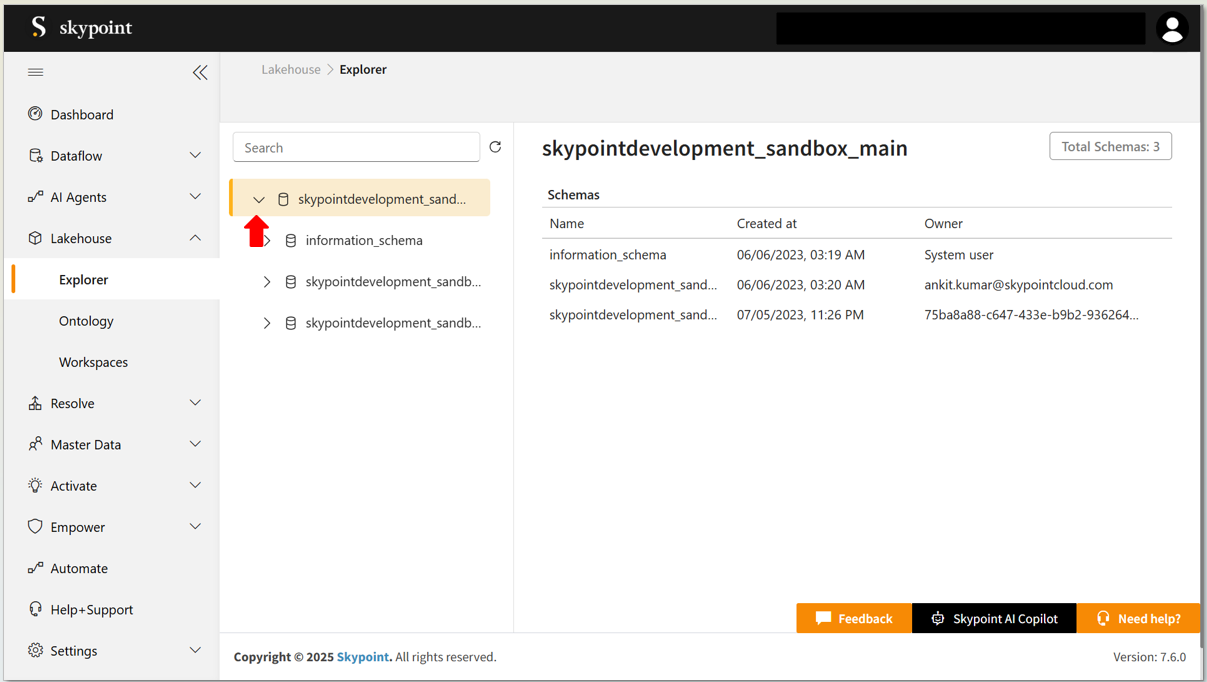Click the Automate sidebar item
The image size is (1207, 682).
[x=79, y=568]
